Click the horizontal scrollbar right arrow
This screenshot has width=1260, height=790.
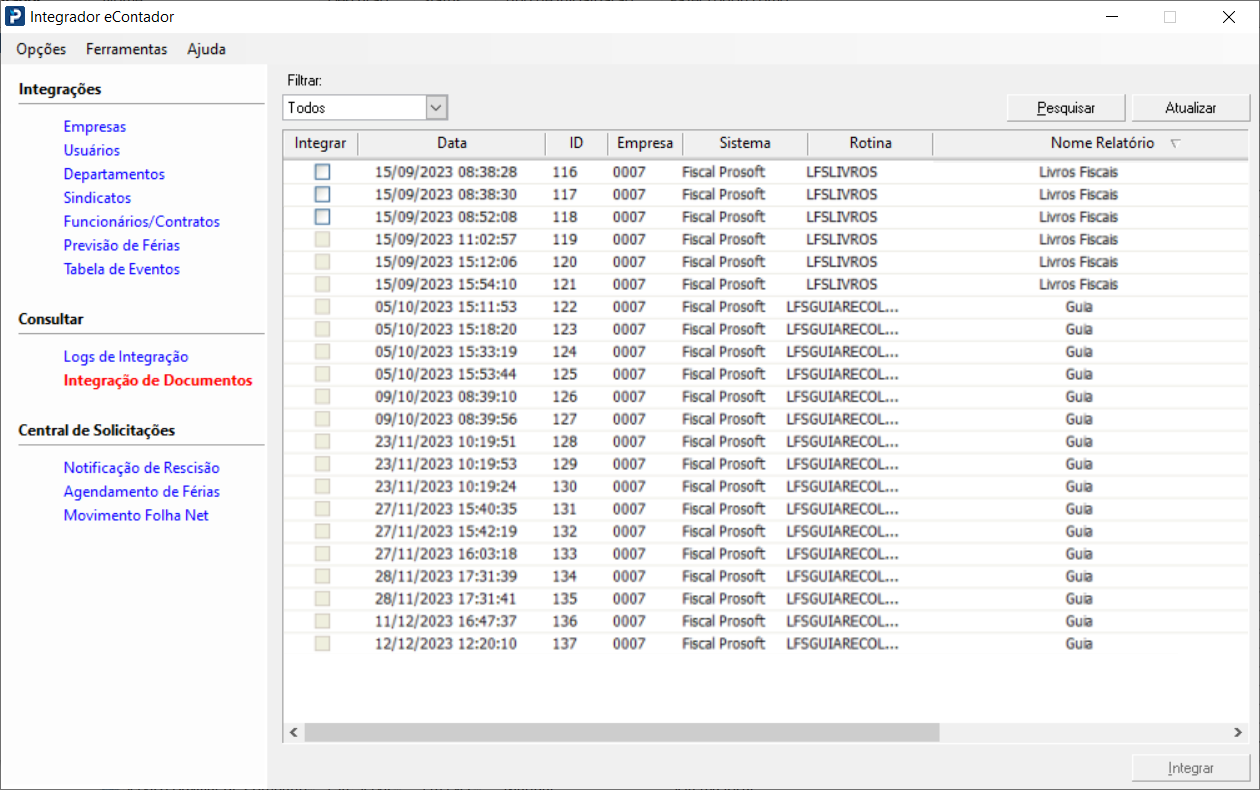pyautogui.click(x=1238, y=733)
